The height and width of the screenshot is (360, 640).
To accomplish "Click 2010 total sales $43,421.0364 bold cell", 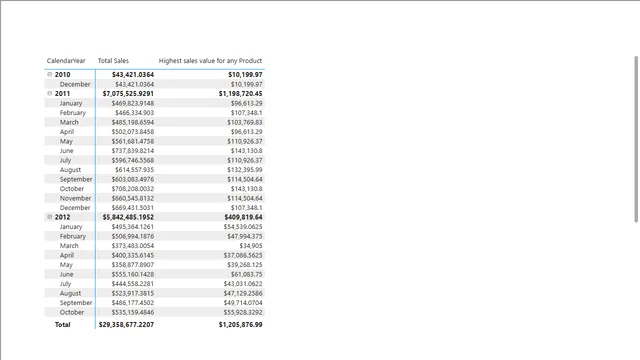I will (x=133, y=75).
